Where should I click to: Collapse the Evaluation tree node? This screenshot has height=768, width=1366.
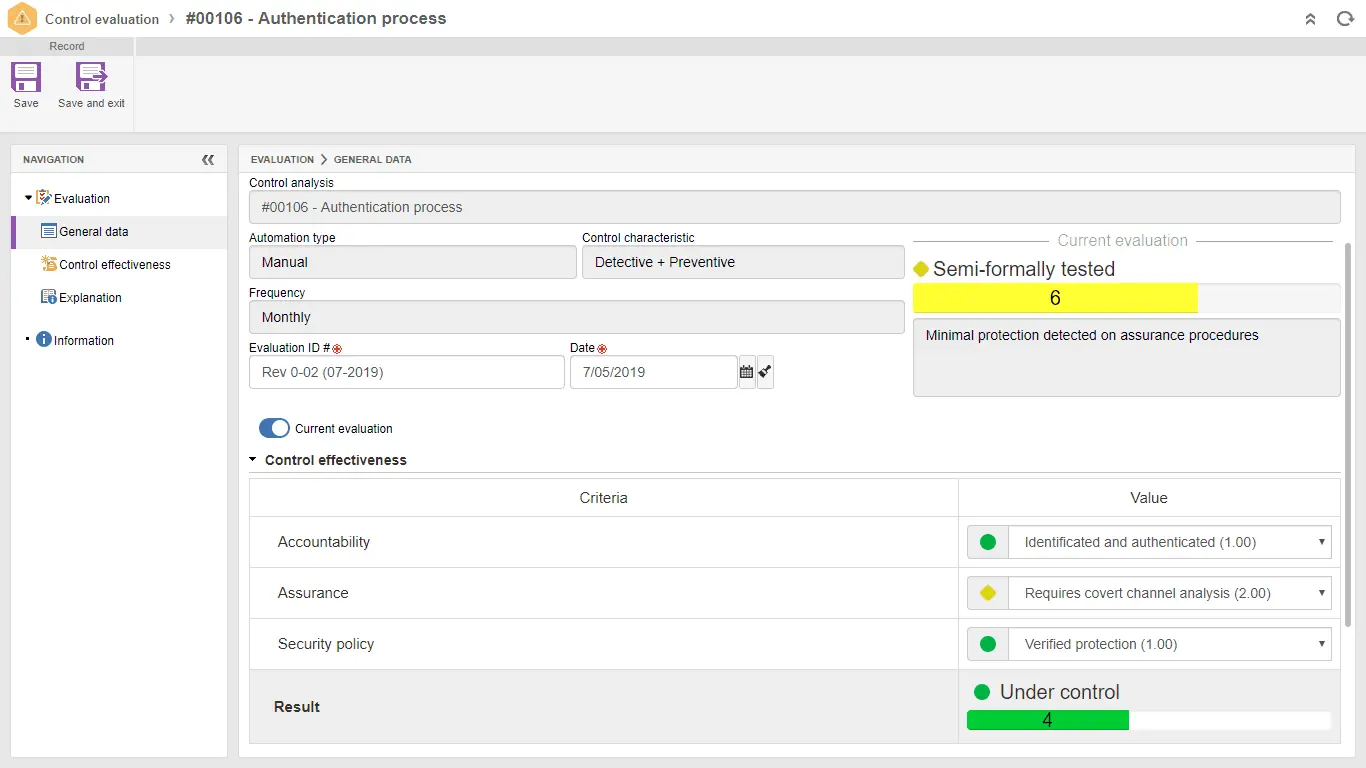[28, 198]
